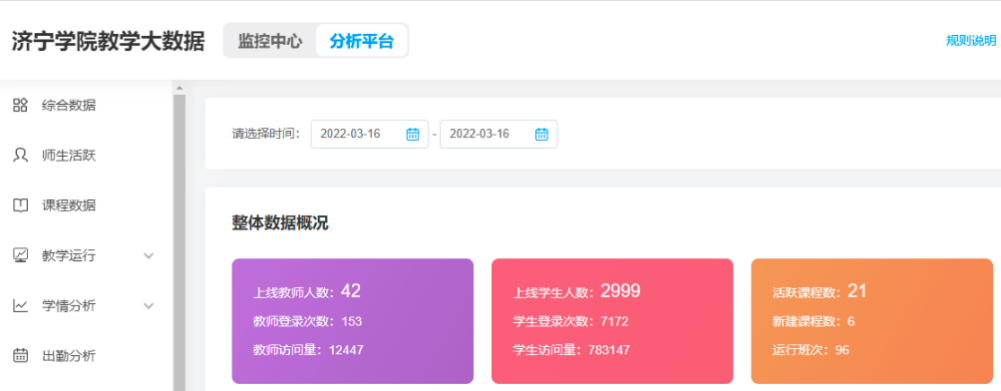Click the 济宁学院教学大数据 title
Screen dimensions: 1001x391
pyautogui.click(x=108, y=41)
